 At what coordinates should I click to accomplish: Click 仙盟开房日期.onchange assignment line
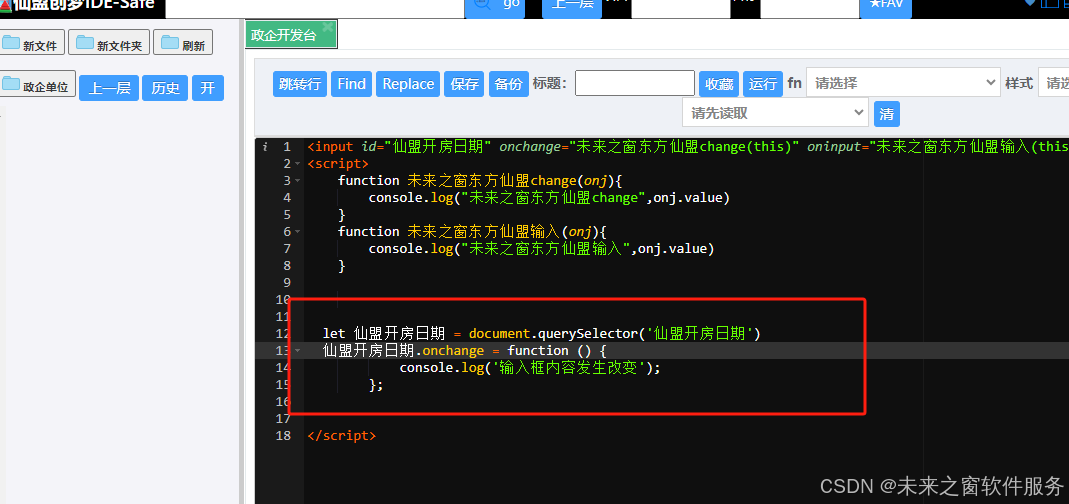[x=464, y=351]
